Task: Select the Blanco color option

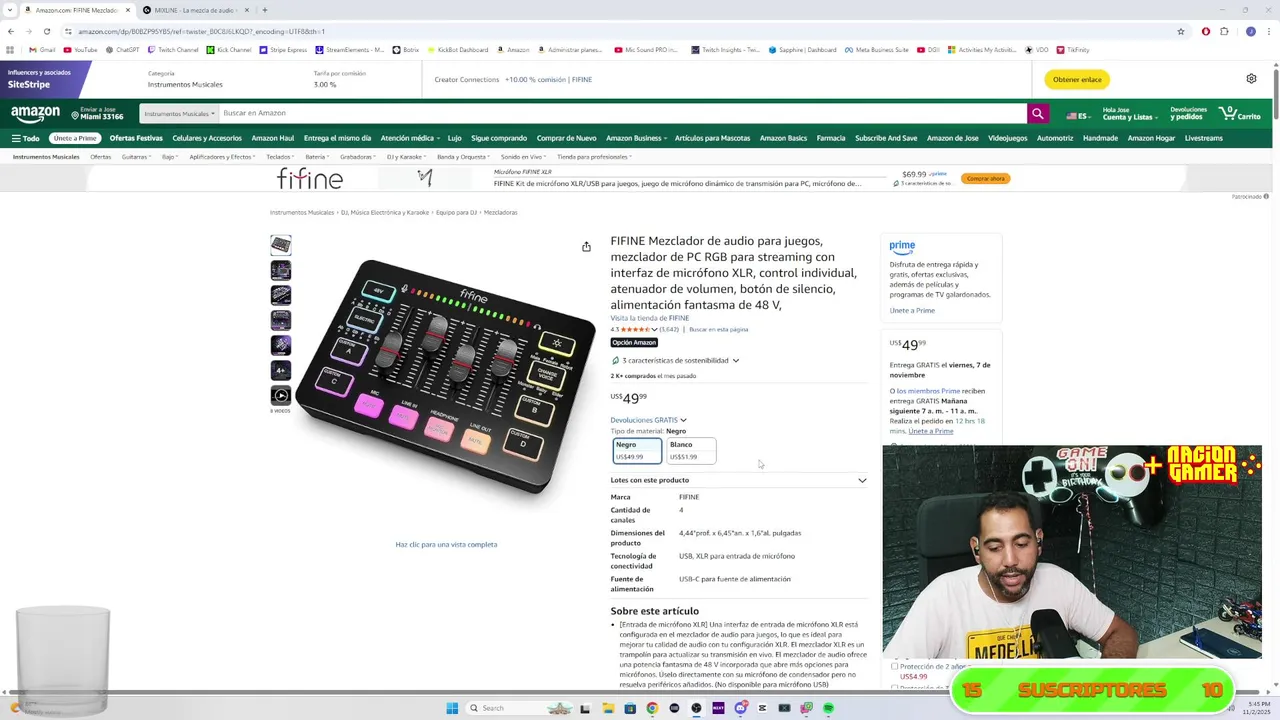Action: [x=691, y=451]
